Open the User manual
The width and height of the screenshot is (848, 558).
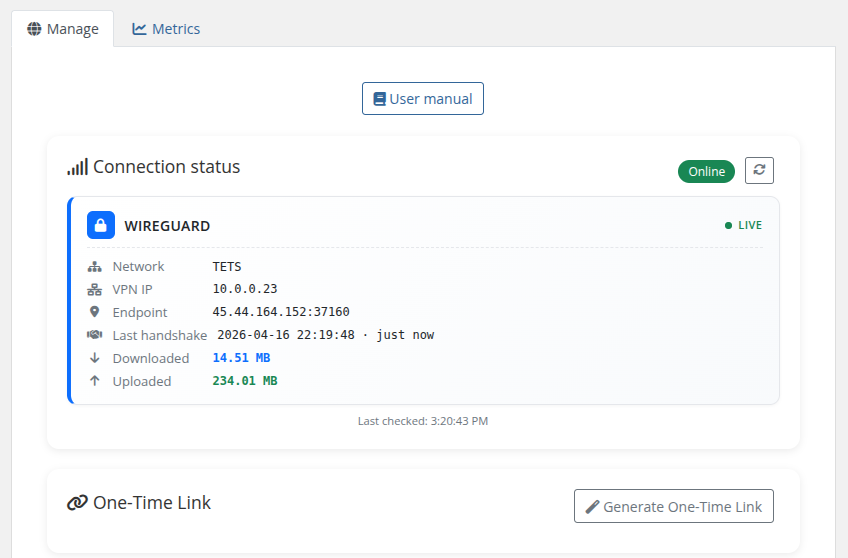pyautogui.click(x=423, y=99)
